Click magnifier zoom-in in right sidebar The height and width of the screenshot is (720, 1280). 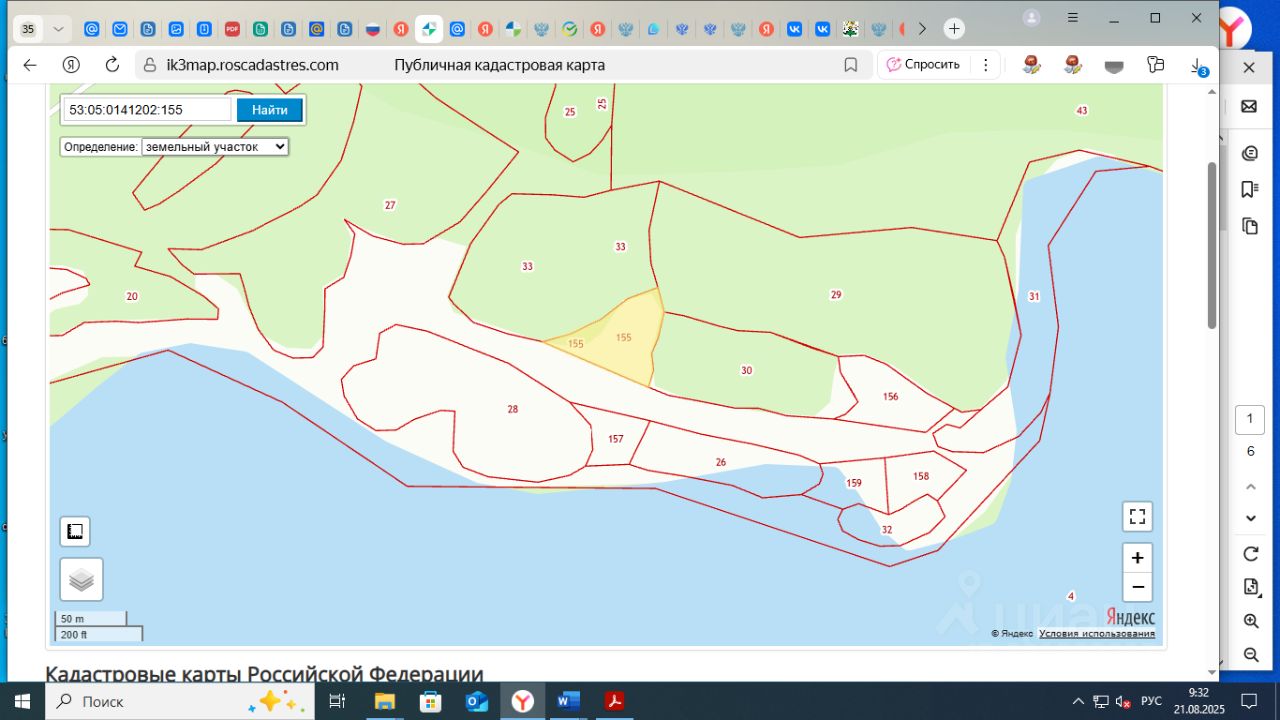(1250, 621)
